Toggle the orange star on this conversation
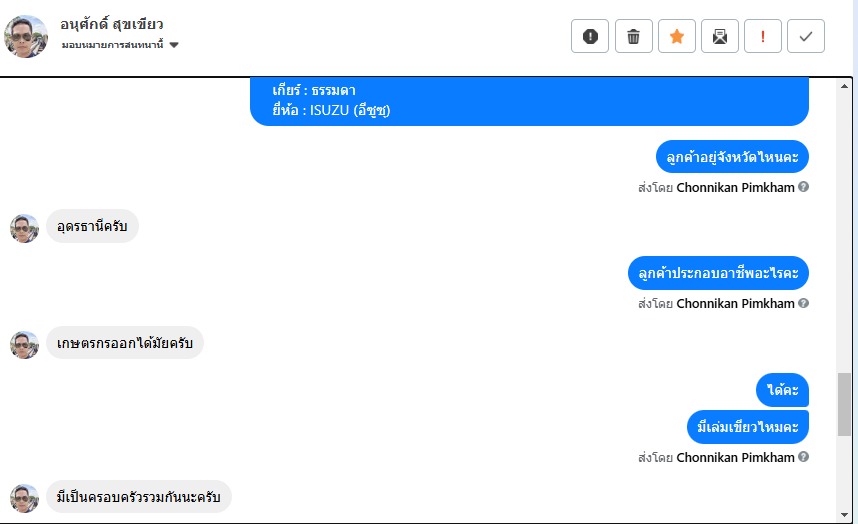The height and width of the screenshot is (524, 858). [x=676, y=37]
